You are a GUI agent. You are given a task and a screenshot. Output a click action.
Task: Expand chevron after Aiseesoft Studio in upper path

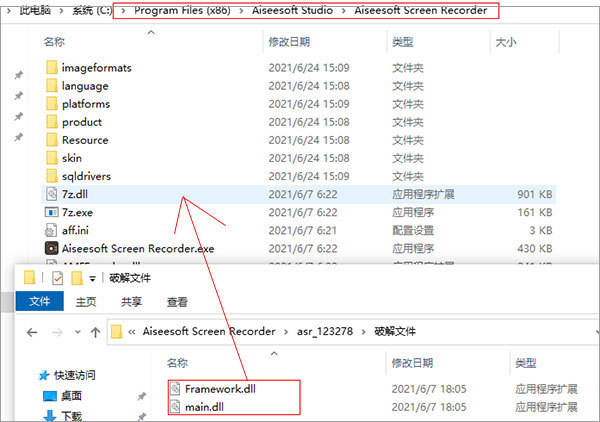pos(344,11)
